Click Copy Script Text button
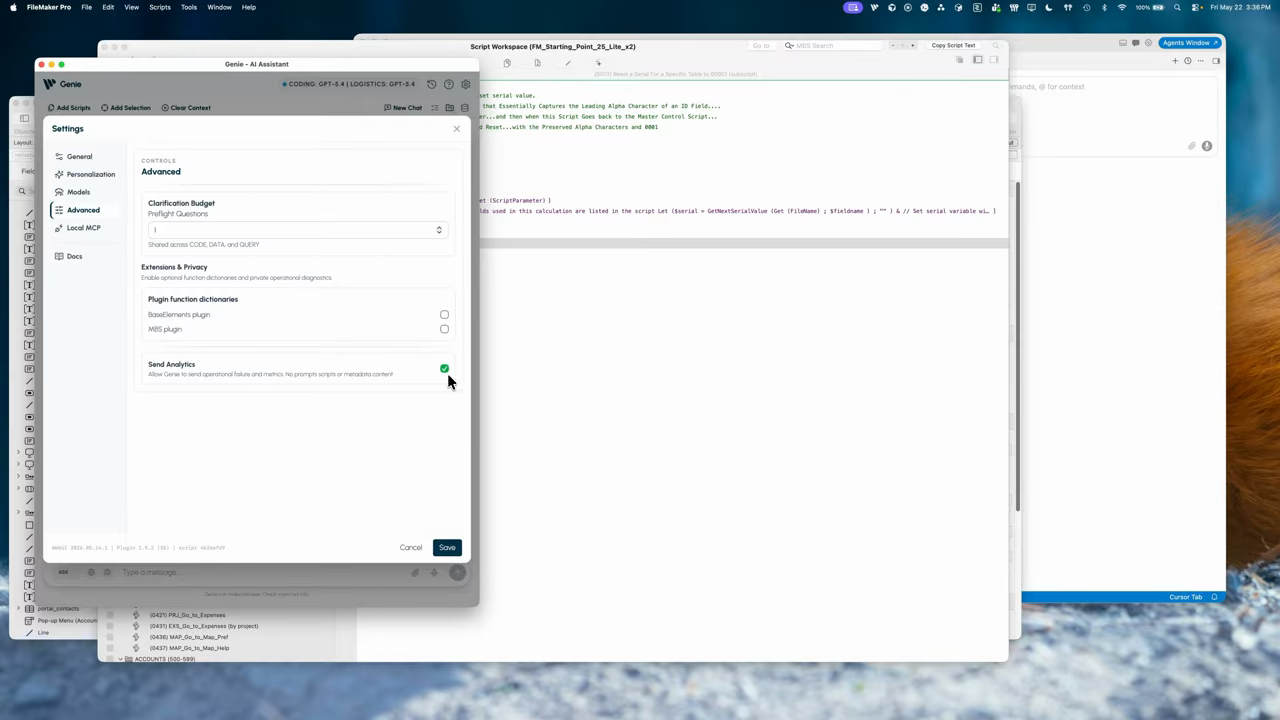Image resolution: width=1280 pixels, height=720 pixels. pos(953,45)
